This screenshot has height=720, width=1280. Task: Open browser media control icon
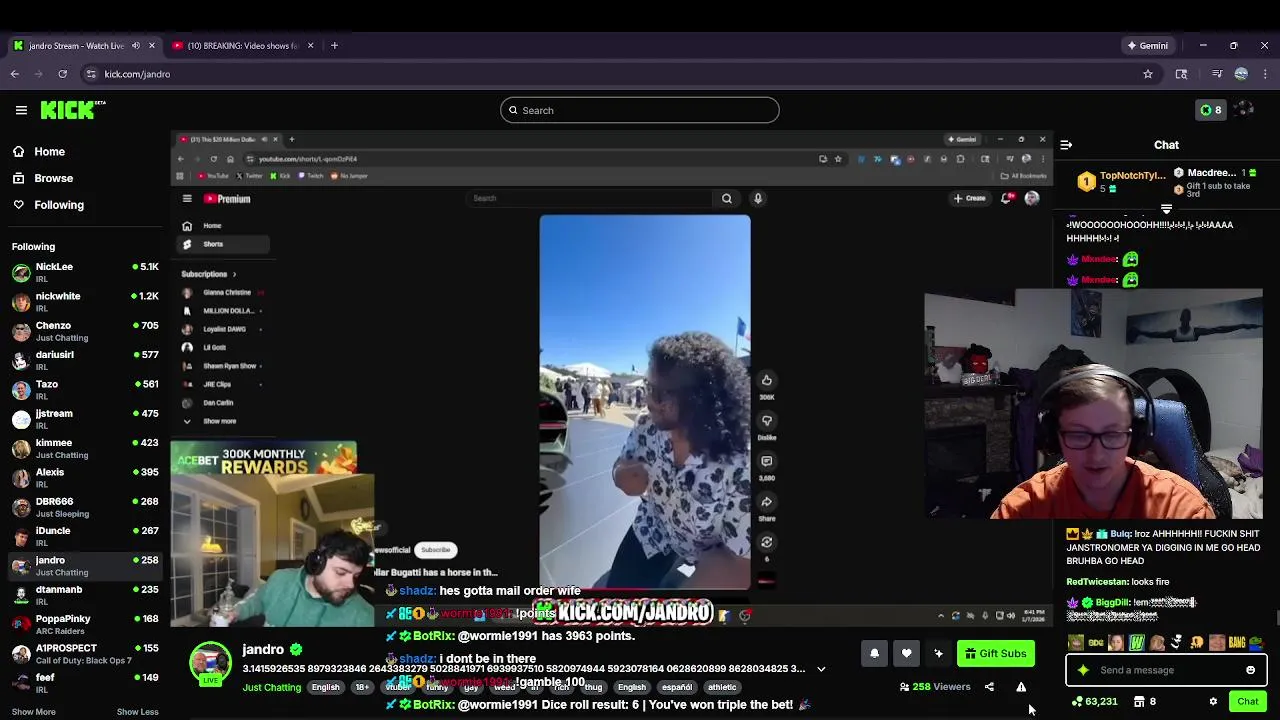(1216, 74)
